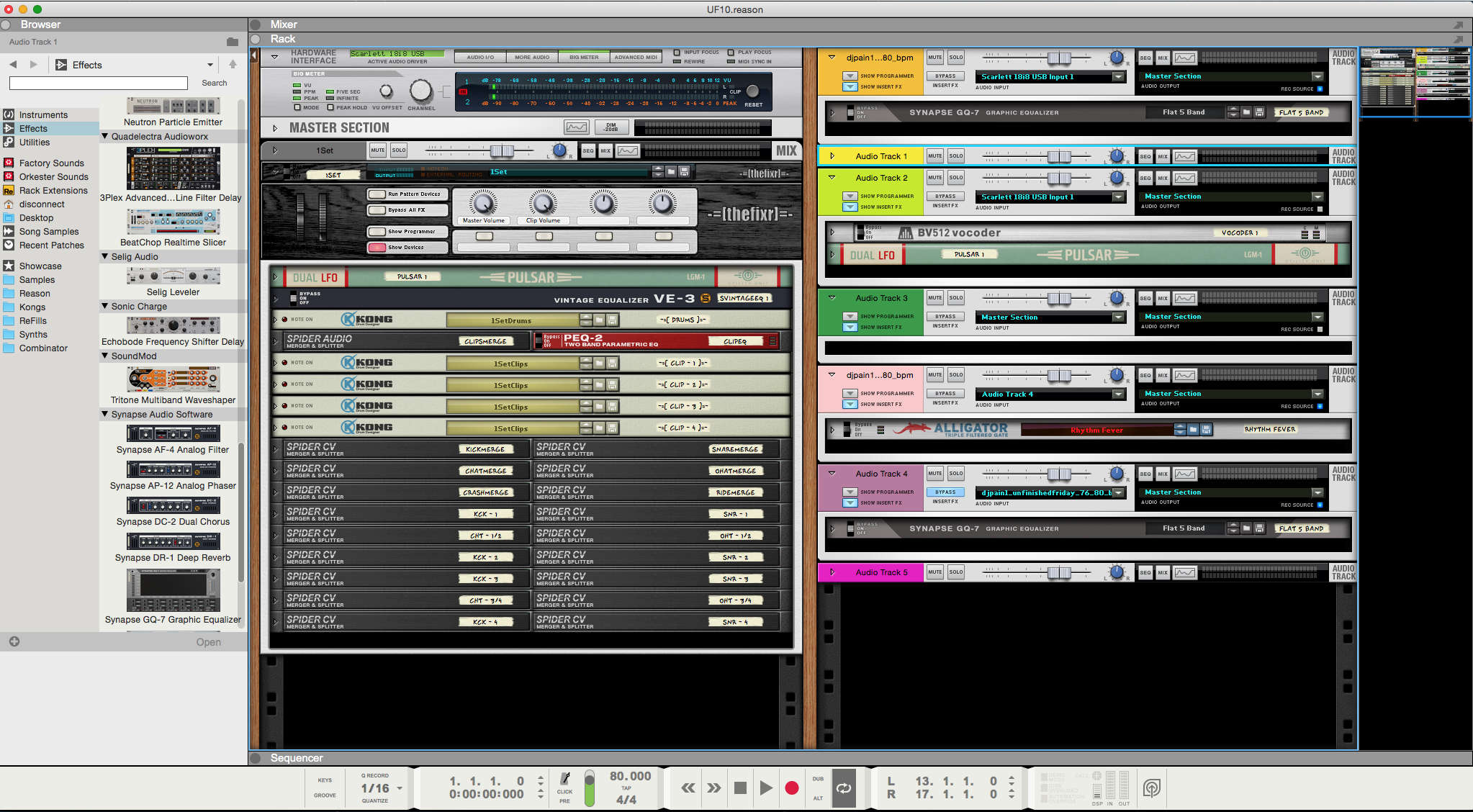
Task: Mute Audio Track 5
Action: coord(935,572)
